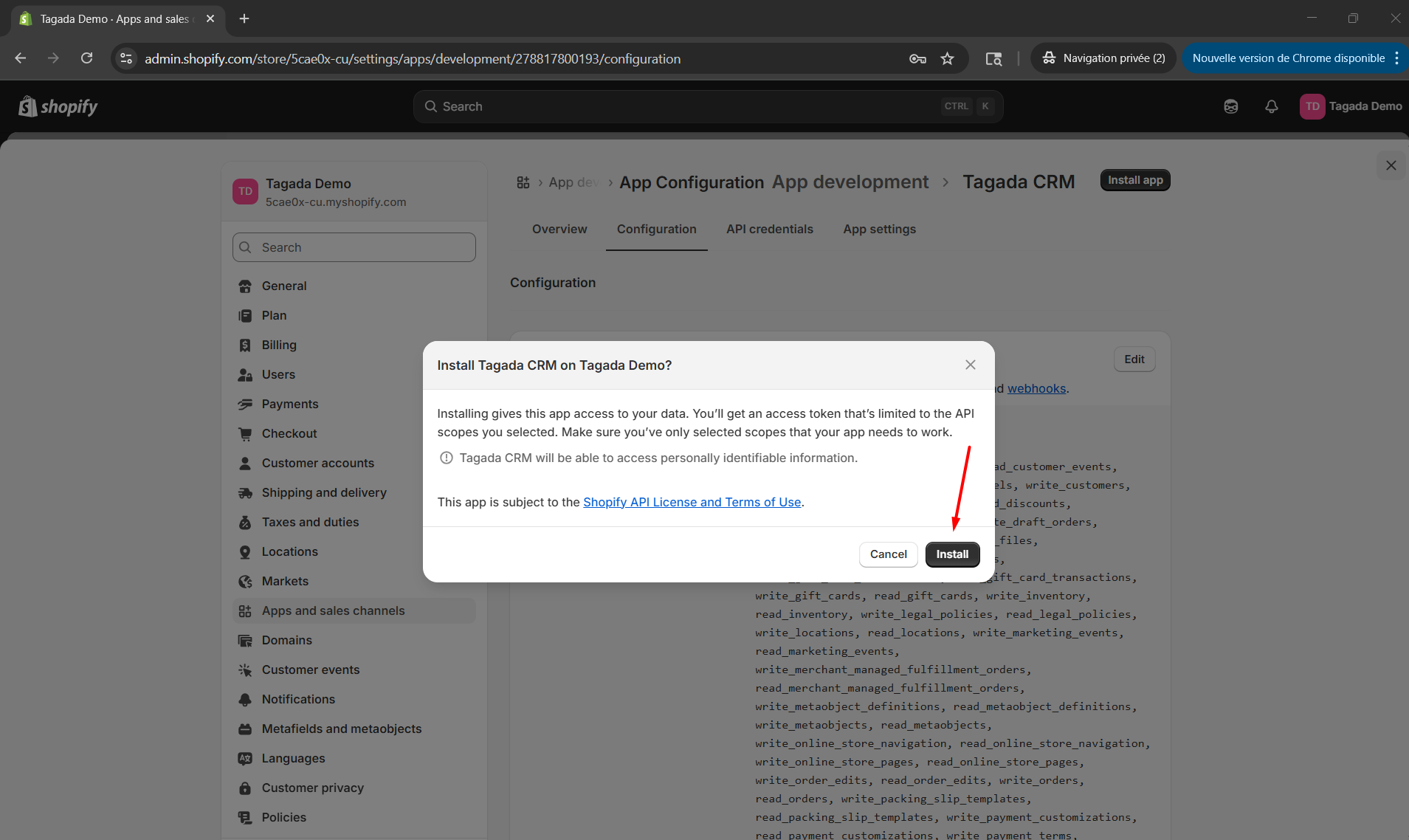The height and width of the screenshot is (840, 1409).
Task: Open Plan settings icon
Action: (x=245, y=316)
